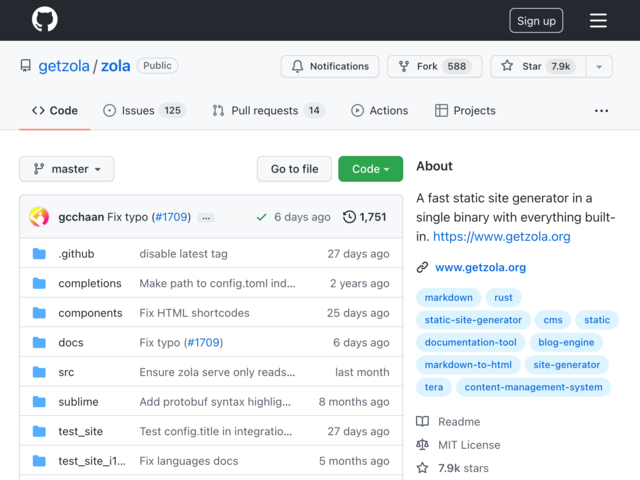Click the Sign up button
The image size is (640, 480).
536,20
